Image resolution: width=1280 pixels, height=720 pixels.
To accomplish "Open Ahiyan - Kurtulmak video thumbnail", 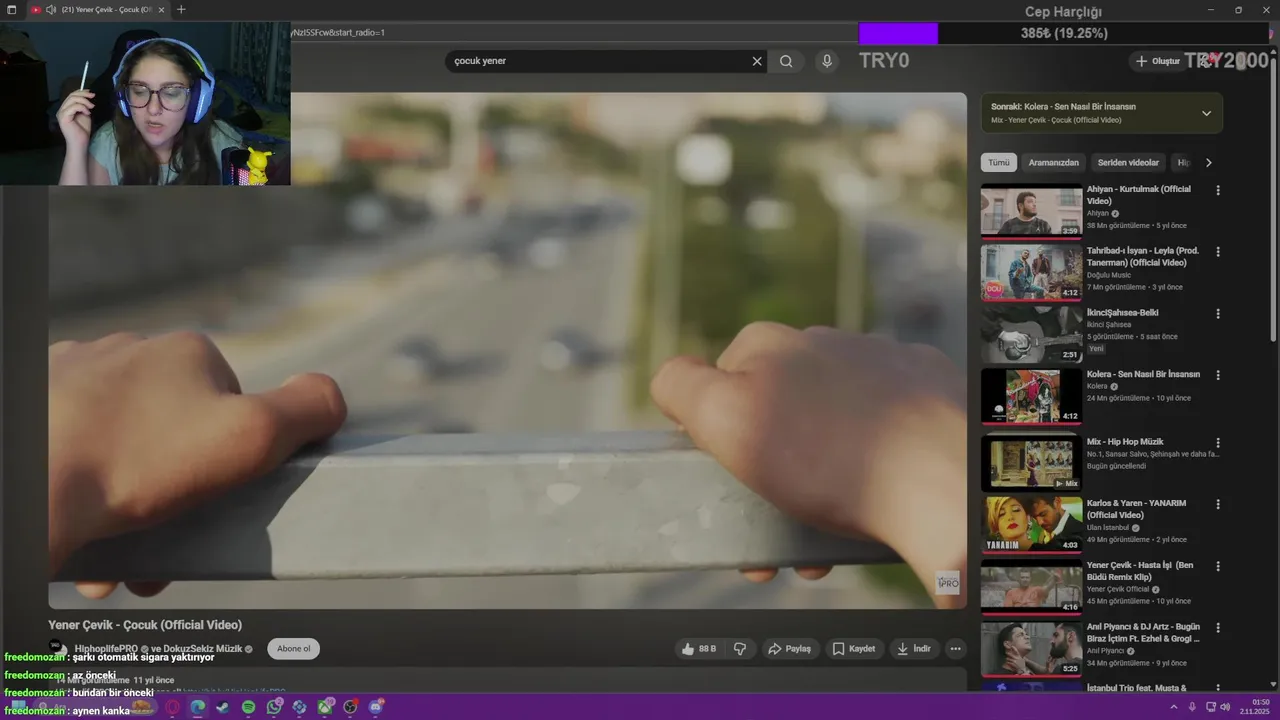I will [x=1031, y=210].
